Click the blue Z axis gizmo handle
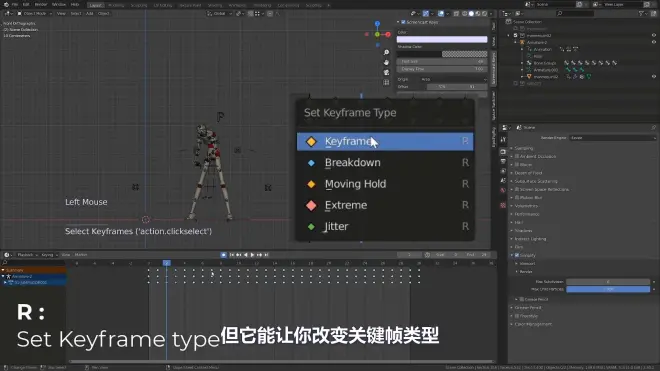 click(377, 24)
